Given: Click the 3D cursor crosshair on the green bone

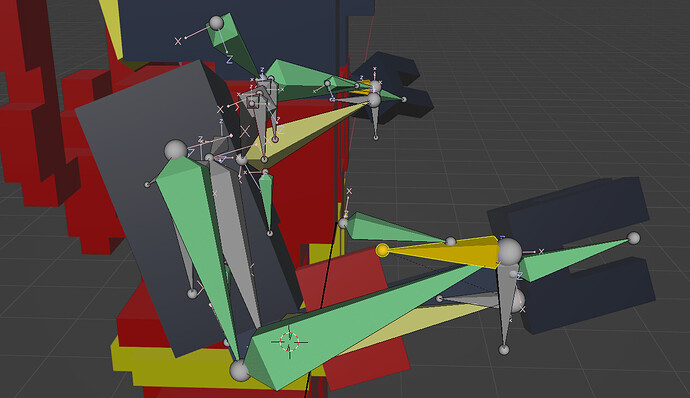Looking at the screenshot, I should click(290, 341).
